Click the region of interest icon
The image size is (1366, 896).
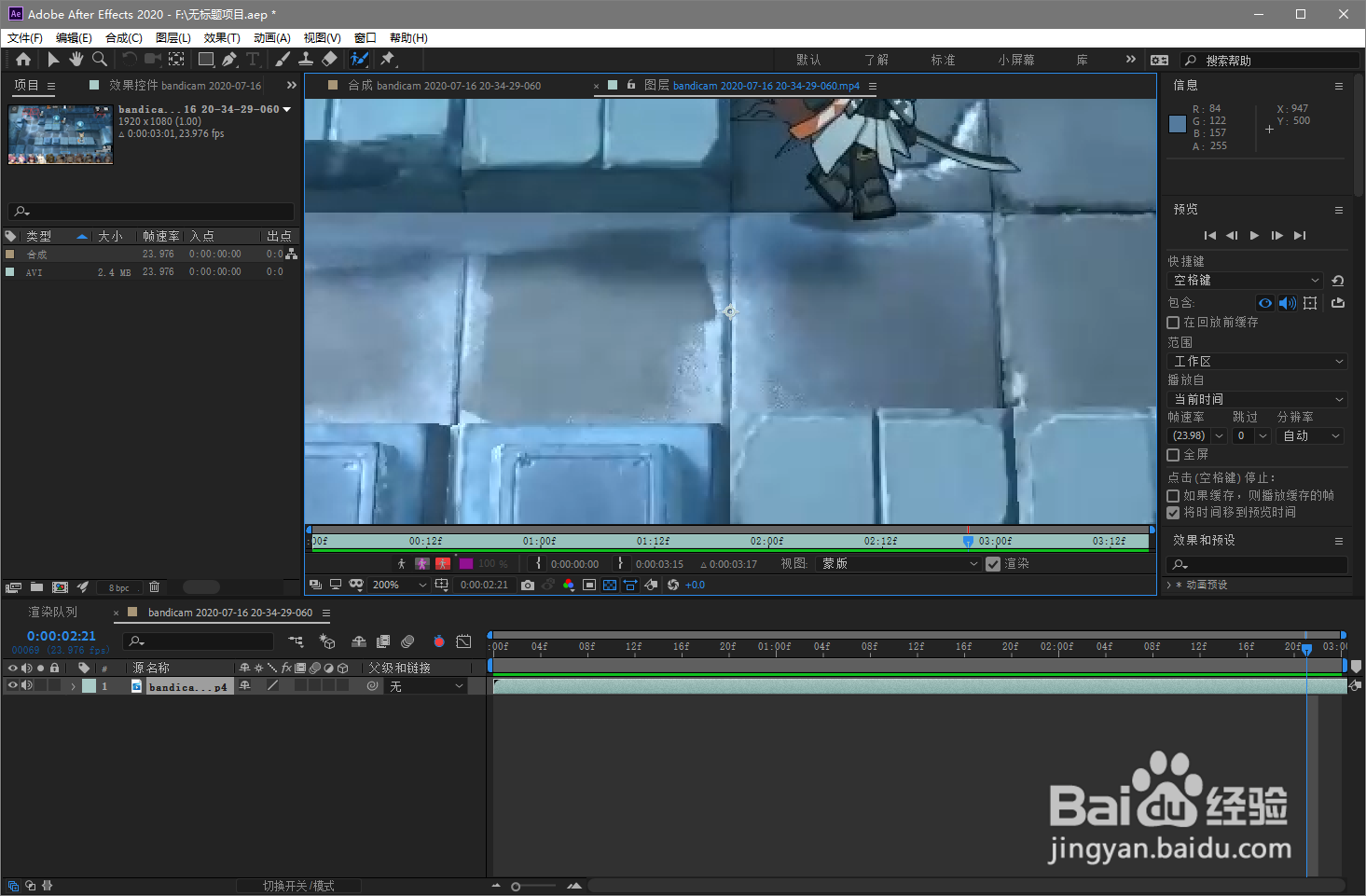(589, 585)
